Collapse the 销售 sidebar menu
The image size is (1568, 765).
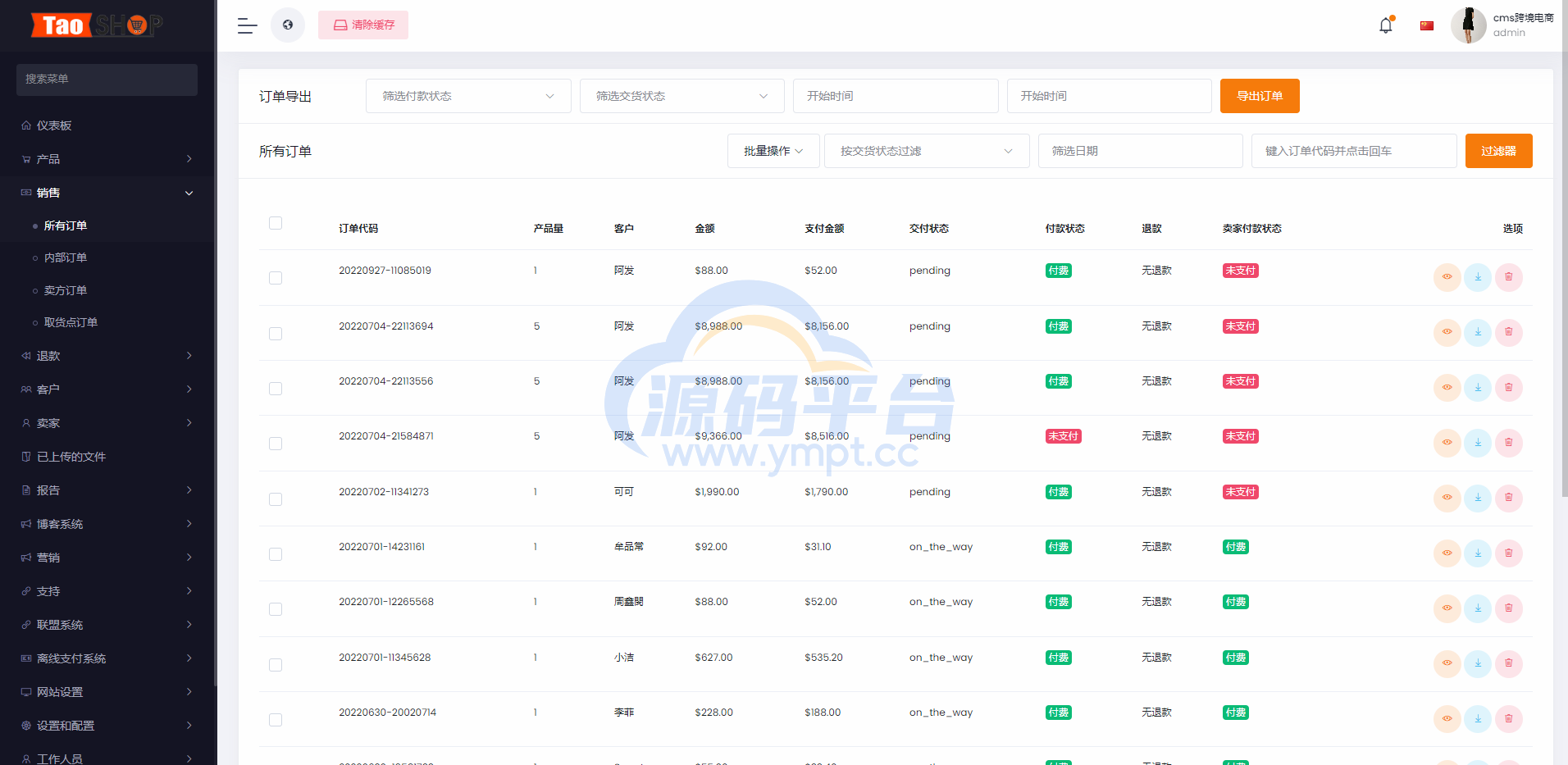point(107,193)
